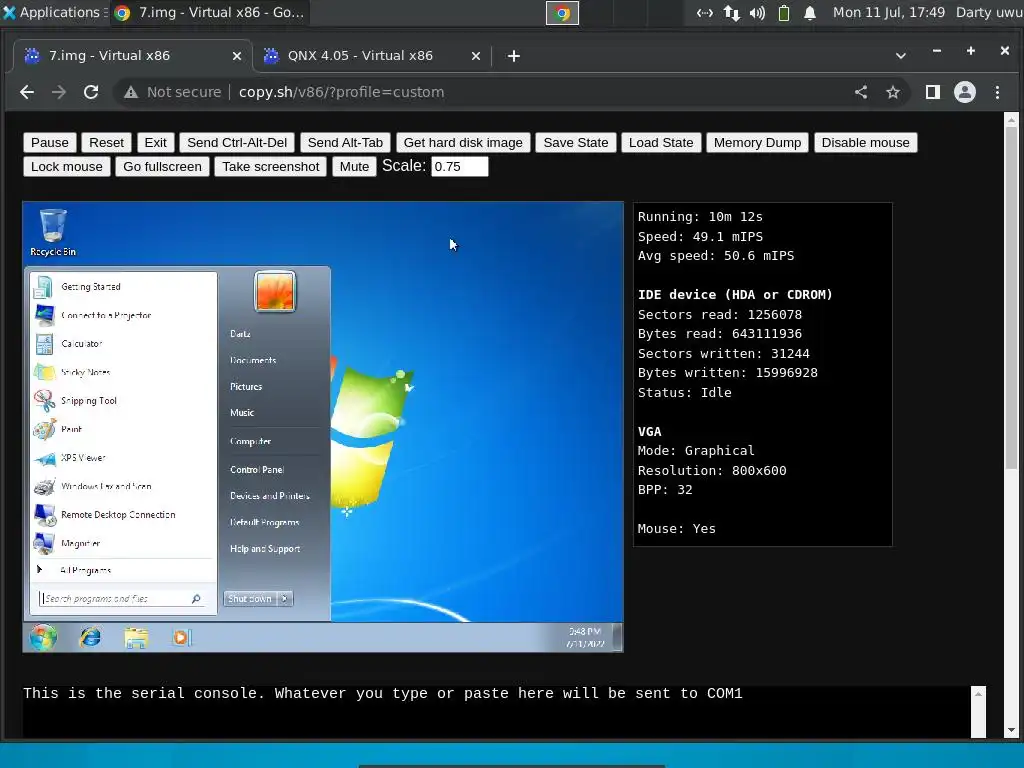Click Go fullscreen
Image resolution: width=1024 pixels, height=768 pixels.
163,167
